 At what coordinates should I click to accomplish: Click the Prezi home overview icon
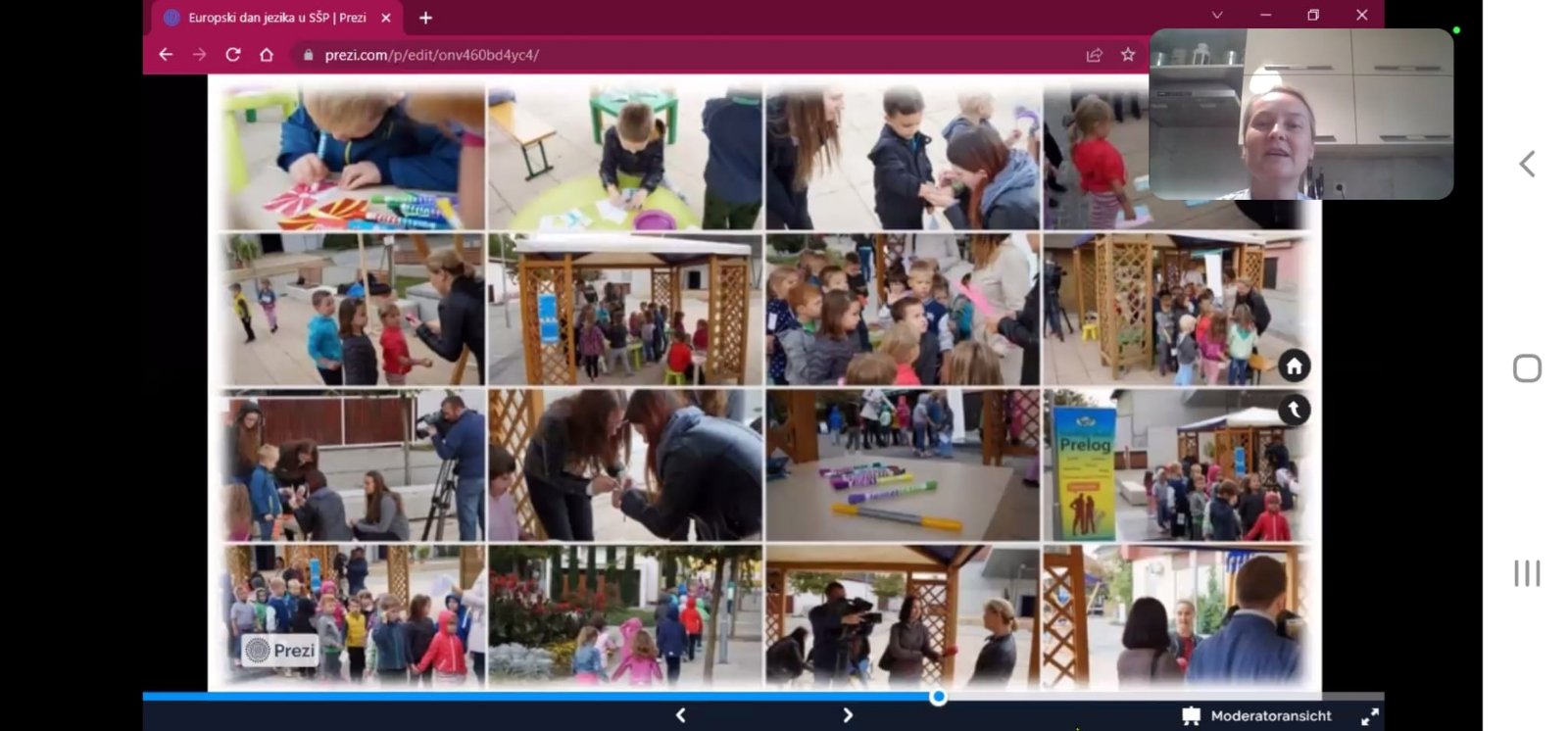1294,366
